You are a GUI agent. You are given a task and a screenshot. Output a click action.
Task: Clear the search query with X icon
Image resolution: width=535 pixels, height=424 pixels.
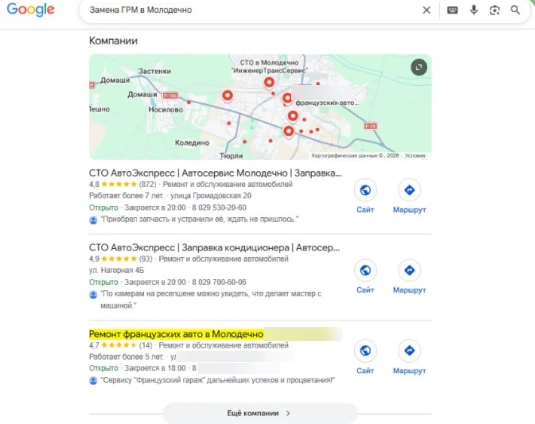[426, 10]
